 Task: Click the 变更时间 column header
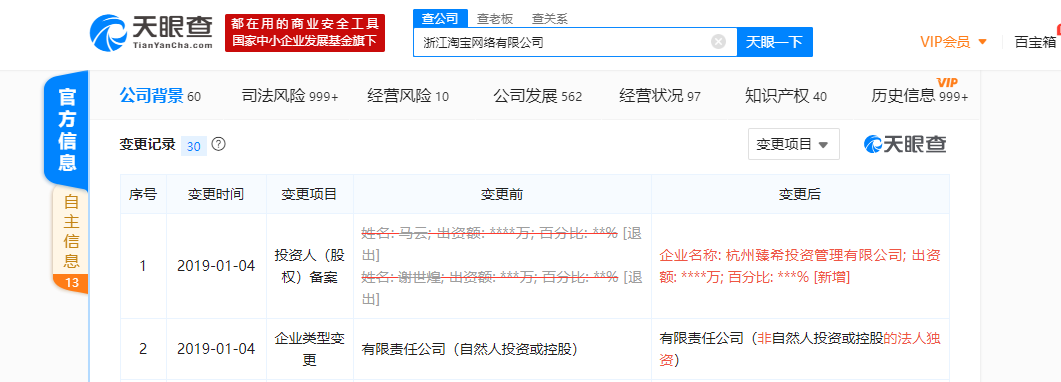pyautogui.click(x=216, y=194)
